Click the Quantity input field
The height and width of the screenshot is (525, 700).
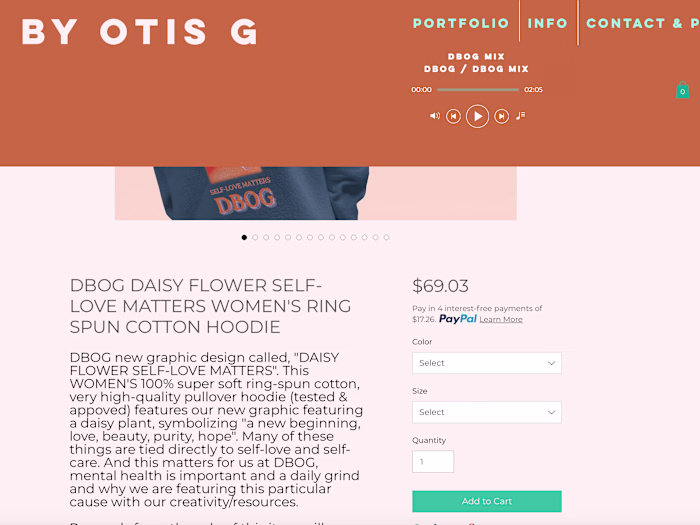point(433,462)
